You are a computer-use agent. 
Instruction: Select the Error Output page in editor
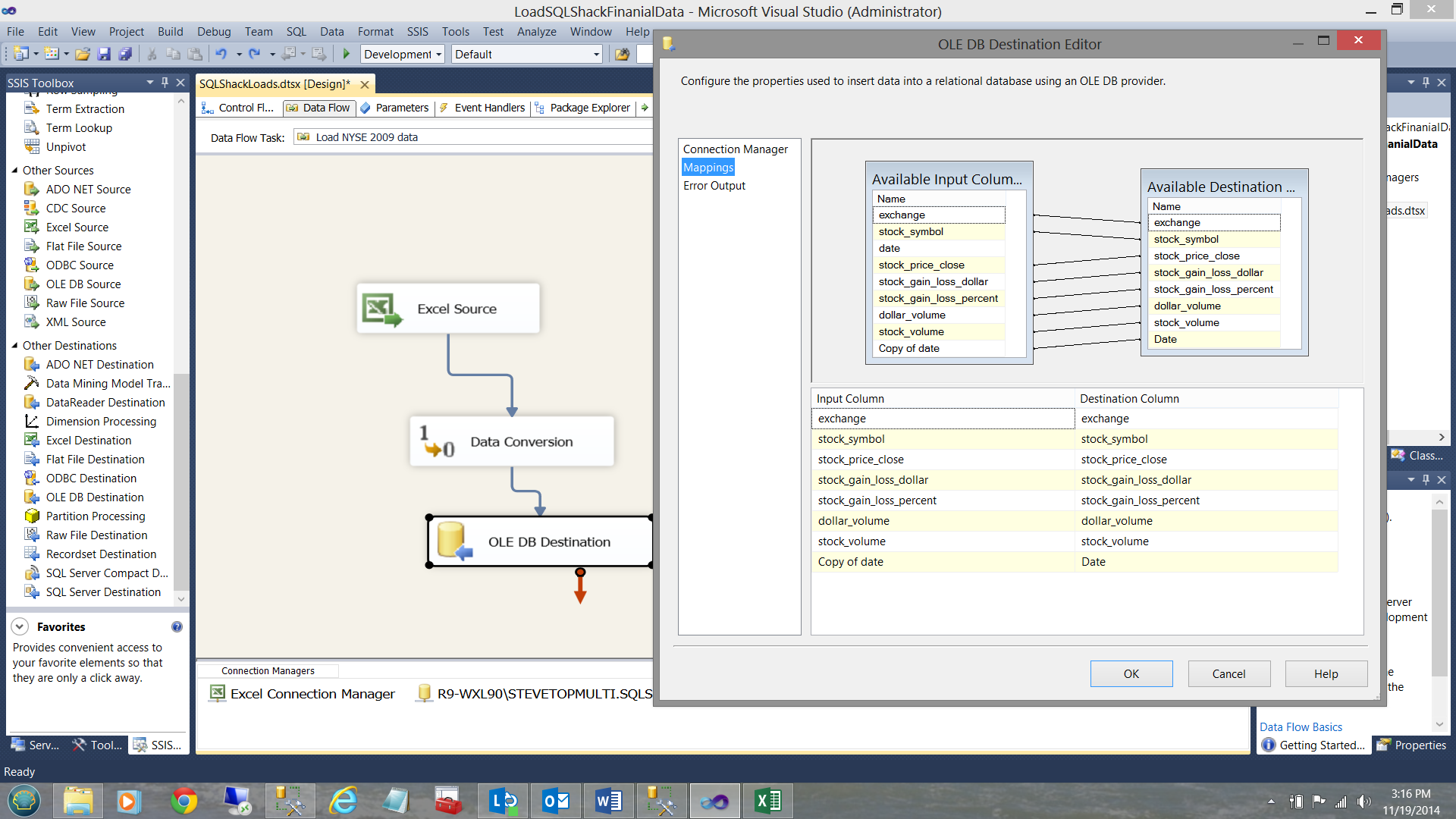(x=714, y=186)
